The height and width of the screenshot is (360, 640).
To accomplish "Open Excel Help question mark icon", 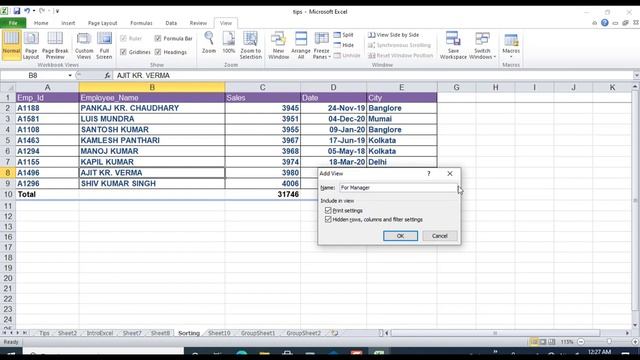I will (x=604, y=23).
